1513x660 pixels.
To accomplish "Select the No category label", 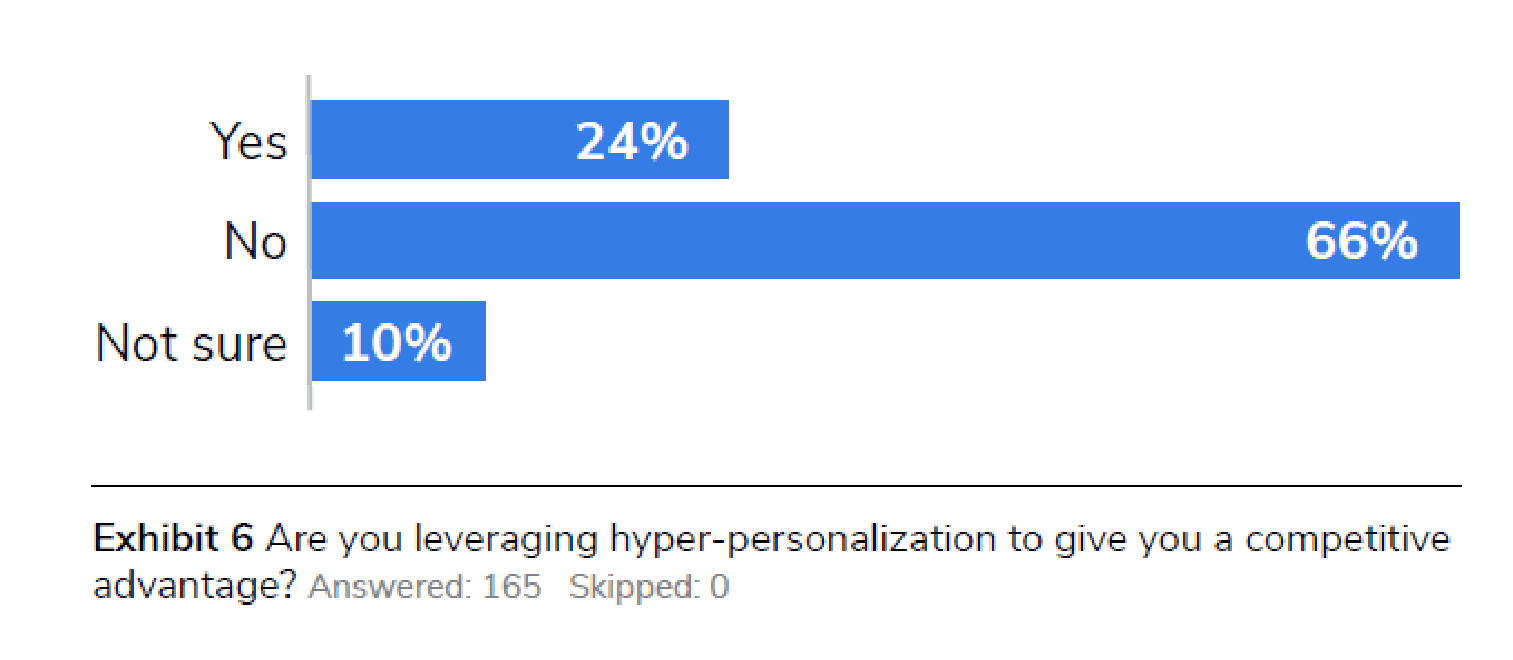I will point(256,242).
